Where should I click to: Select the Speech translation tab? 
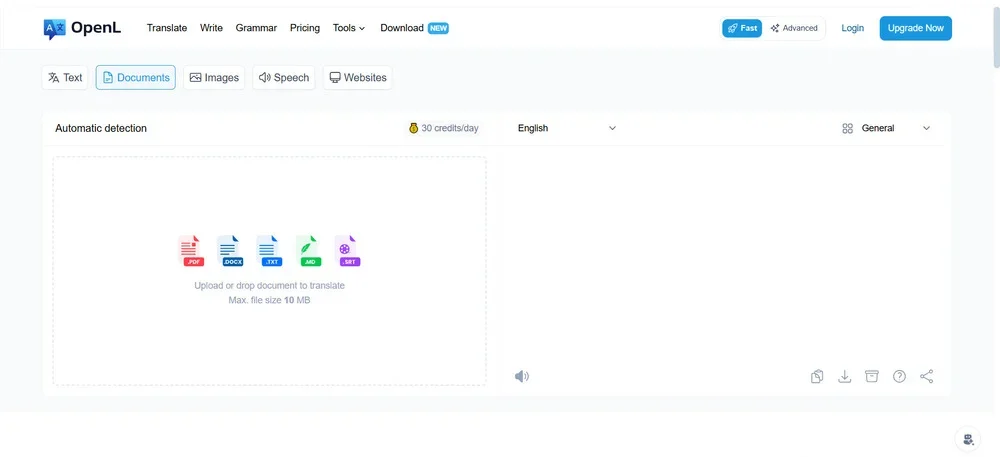pos(284,78)
